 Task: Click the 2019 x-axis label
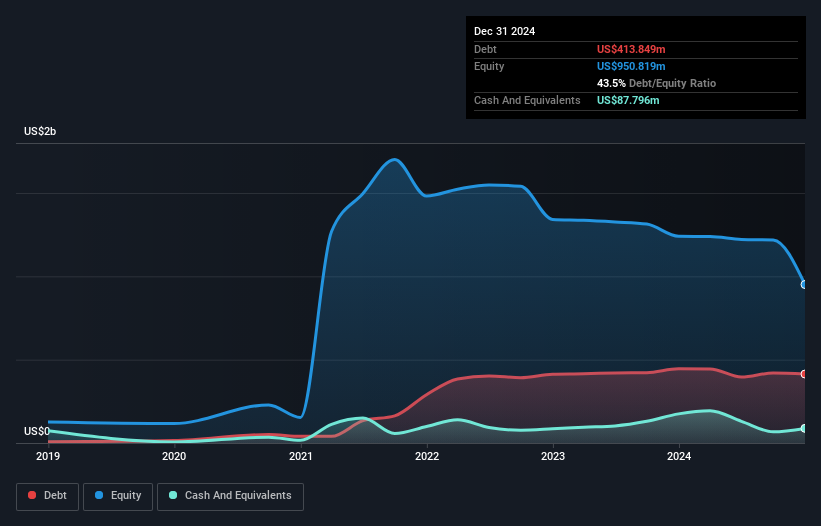48,456
